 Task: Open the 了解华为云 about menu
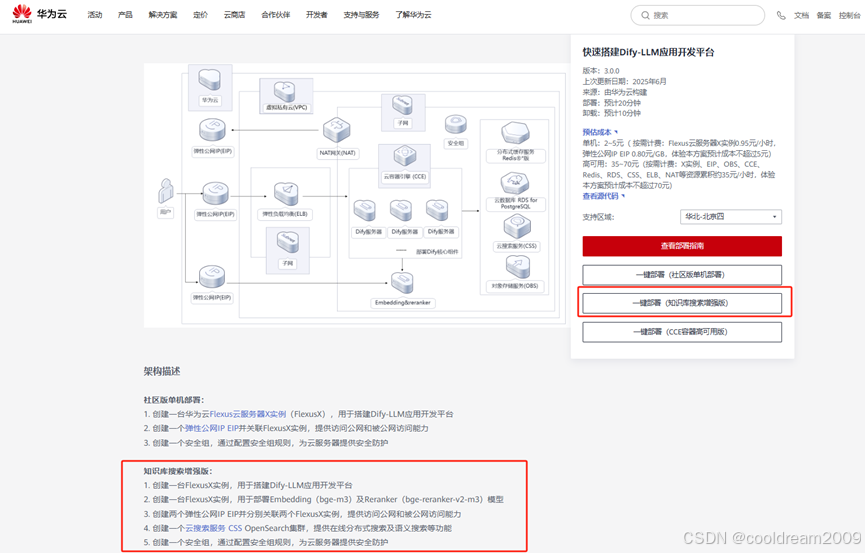tap(413, 15)
